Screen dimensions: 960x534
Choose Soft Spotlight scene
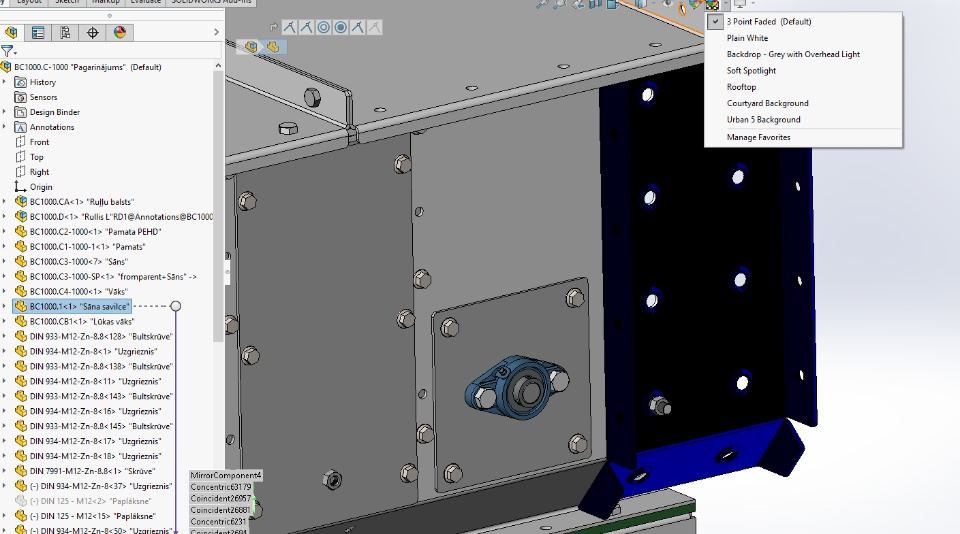[x=751, y=70]
